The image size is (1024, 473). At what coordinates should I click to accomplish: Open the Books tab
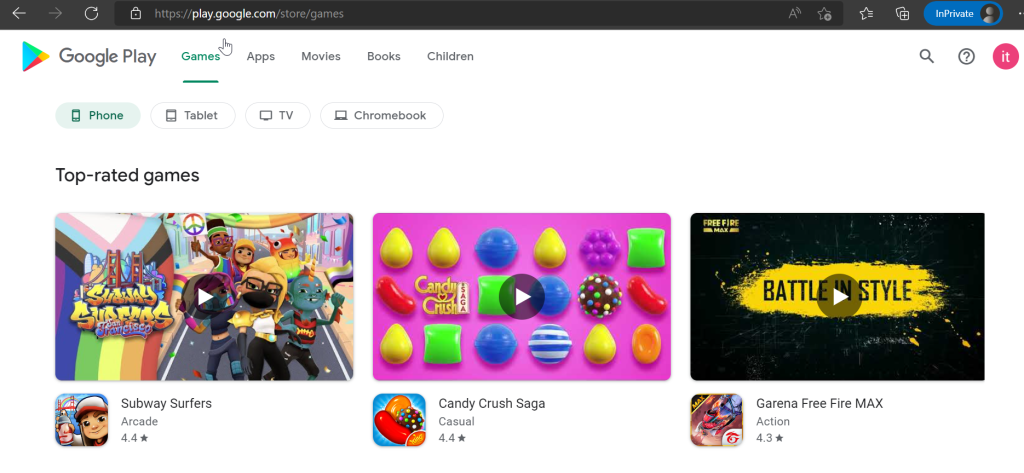click(383, 56)
